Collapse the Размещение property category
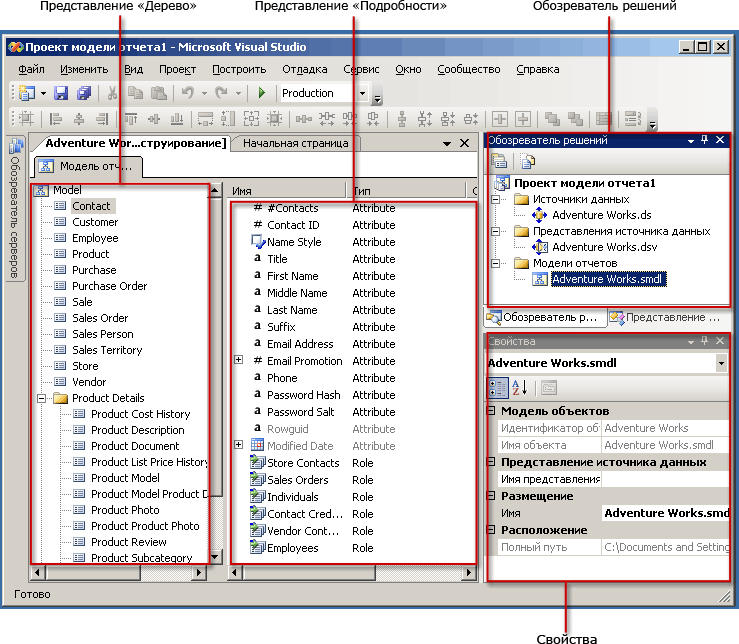Viewport: 739px width, 644px height. (x=490, y=496)
